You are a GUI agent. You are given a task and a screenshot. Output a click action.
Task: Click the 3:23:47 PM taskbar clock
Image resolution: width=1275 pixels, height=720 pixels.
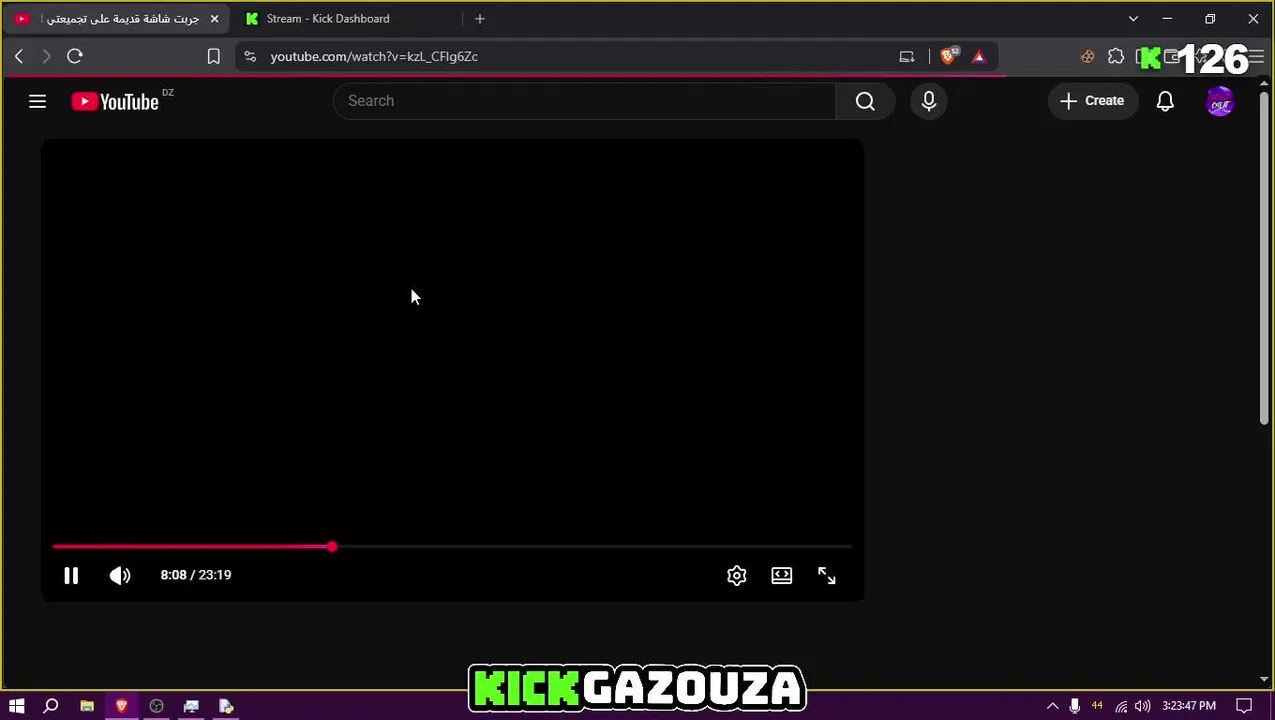(1189, 706)
